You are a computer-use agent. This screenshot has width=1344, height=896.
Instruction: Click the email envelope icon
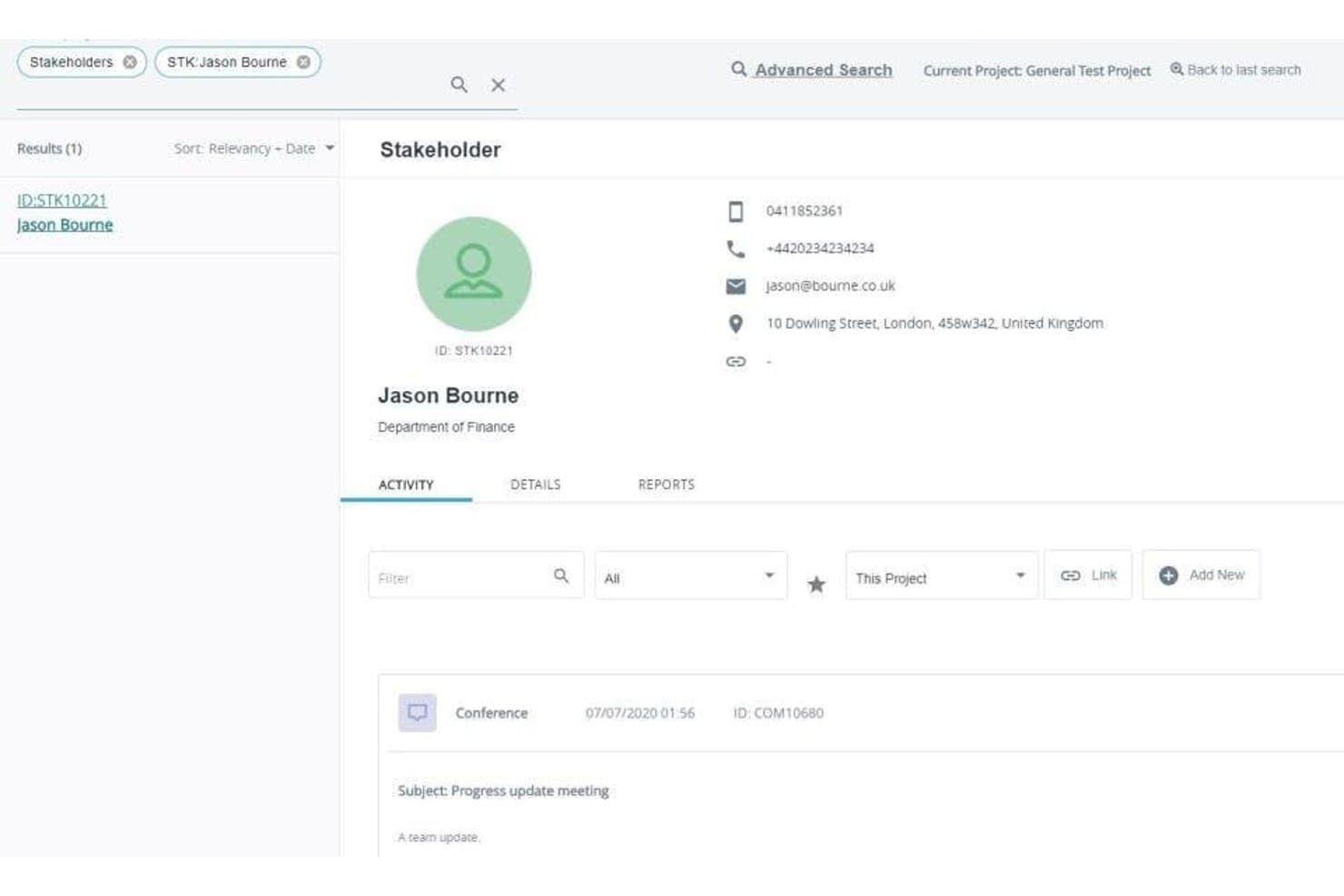tap(736, 286)
